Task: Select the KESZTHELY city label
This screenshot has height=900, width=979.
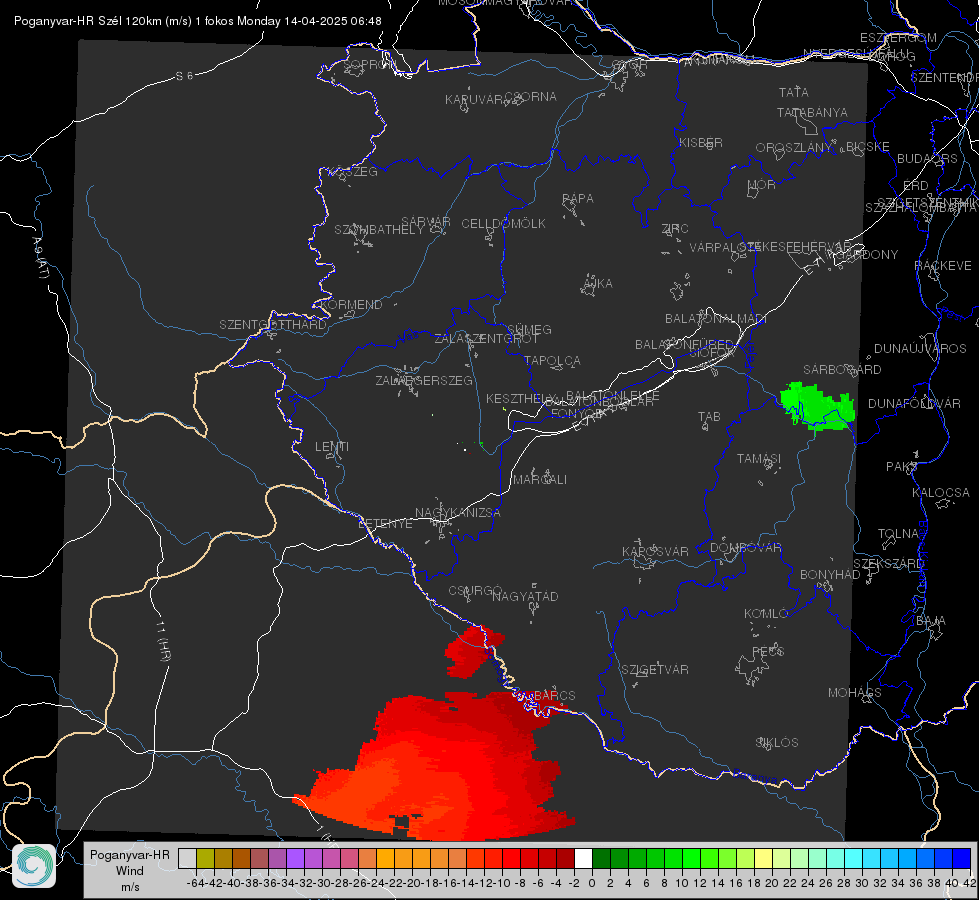Action: click(x=520, y=398)
